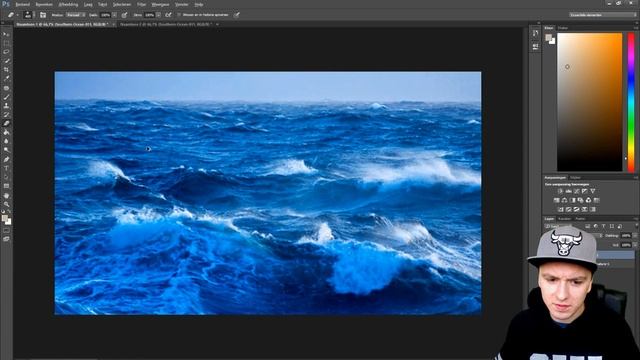The width and height of the screenshot is (640, 360).
Task: Open the collapsed History panel icon
Action: pos(536,33)
